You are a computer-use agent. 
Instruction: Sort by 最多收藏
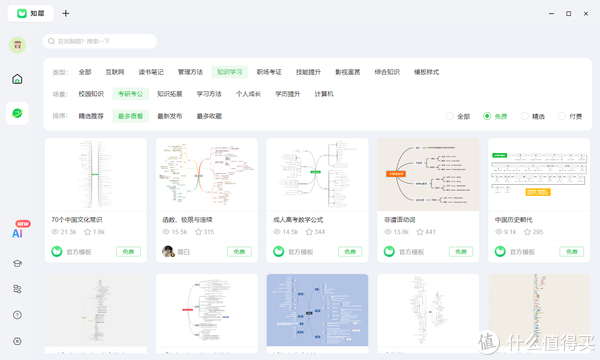(x=209, y=116)
